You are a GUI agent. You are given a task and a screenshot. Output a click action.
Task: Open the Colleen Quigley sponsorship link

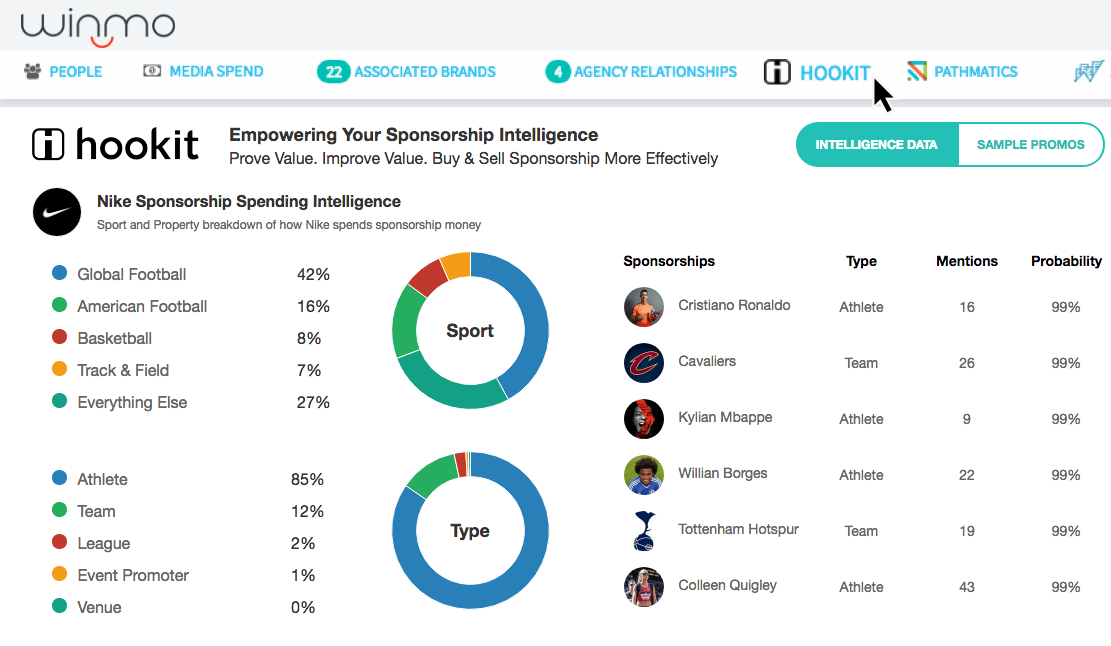click(x=727, y=585)
